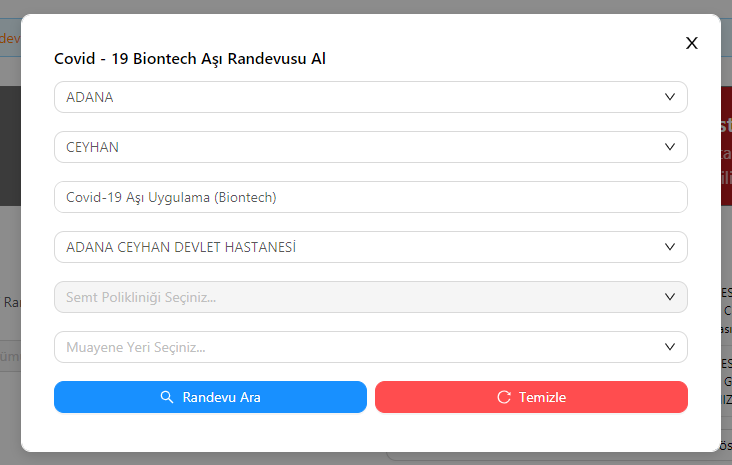Expand the ADANA province chevron arrow
Screen dimensions: 732x465
click(x=670, y=97)
